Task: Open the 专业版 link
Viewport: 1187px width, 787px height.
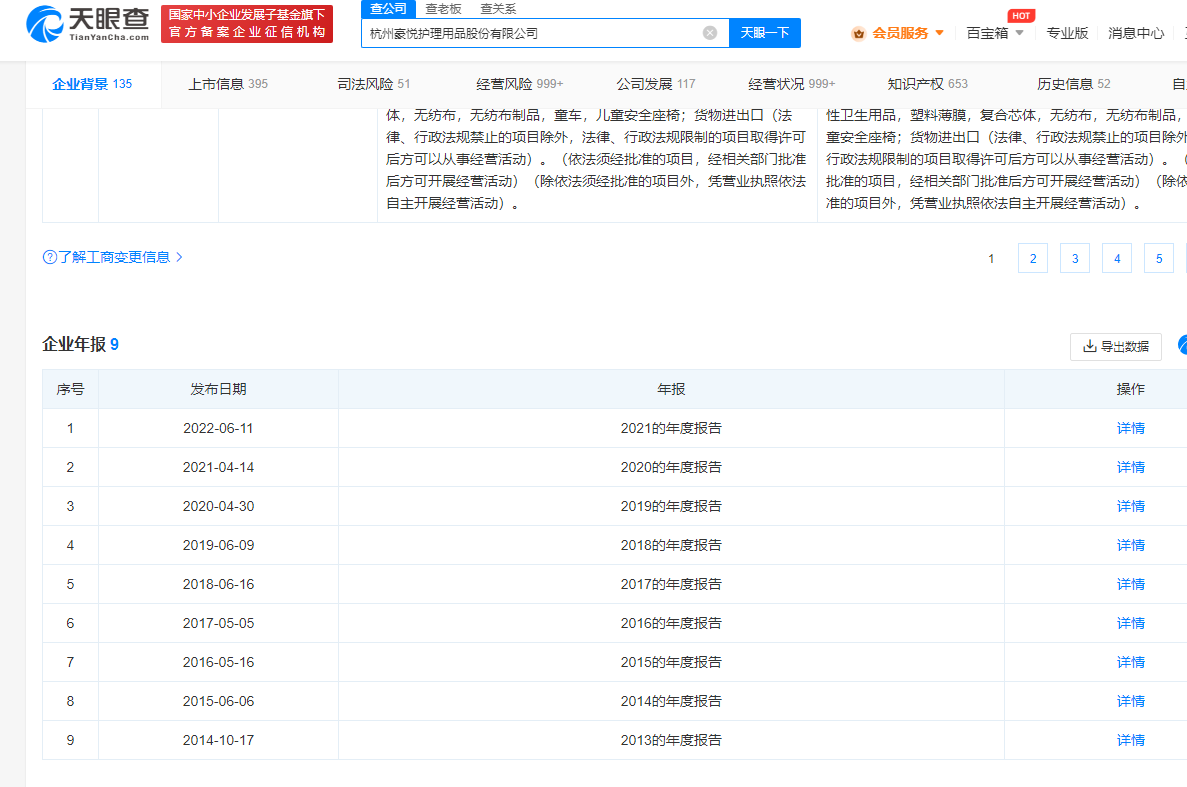Action: [x=1067, y=33]
